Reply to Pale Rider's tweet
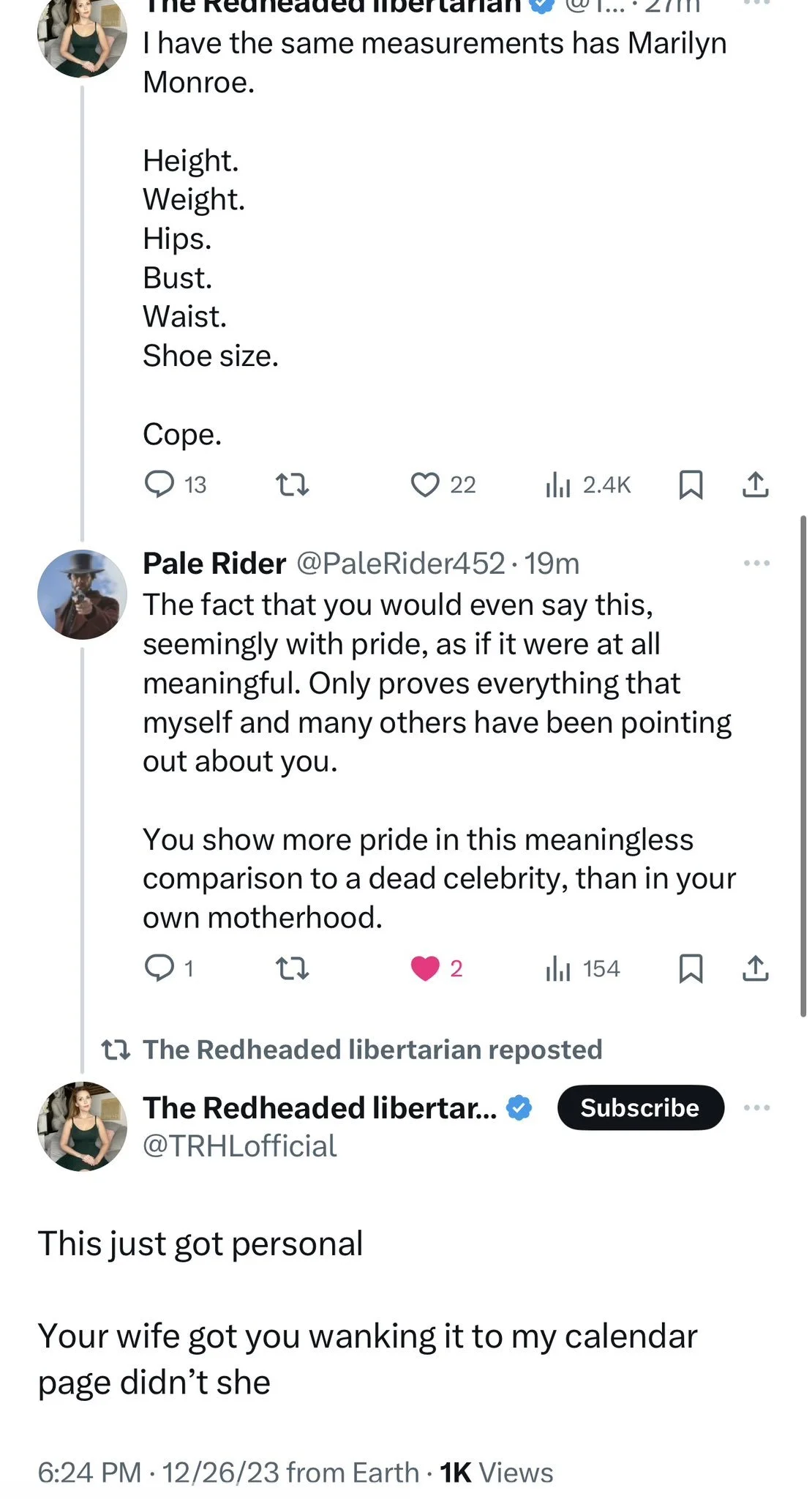812x1499 pixels. (x=159, y=968)
